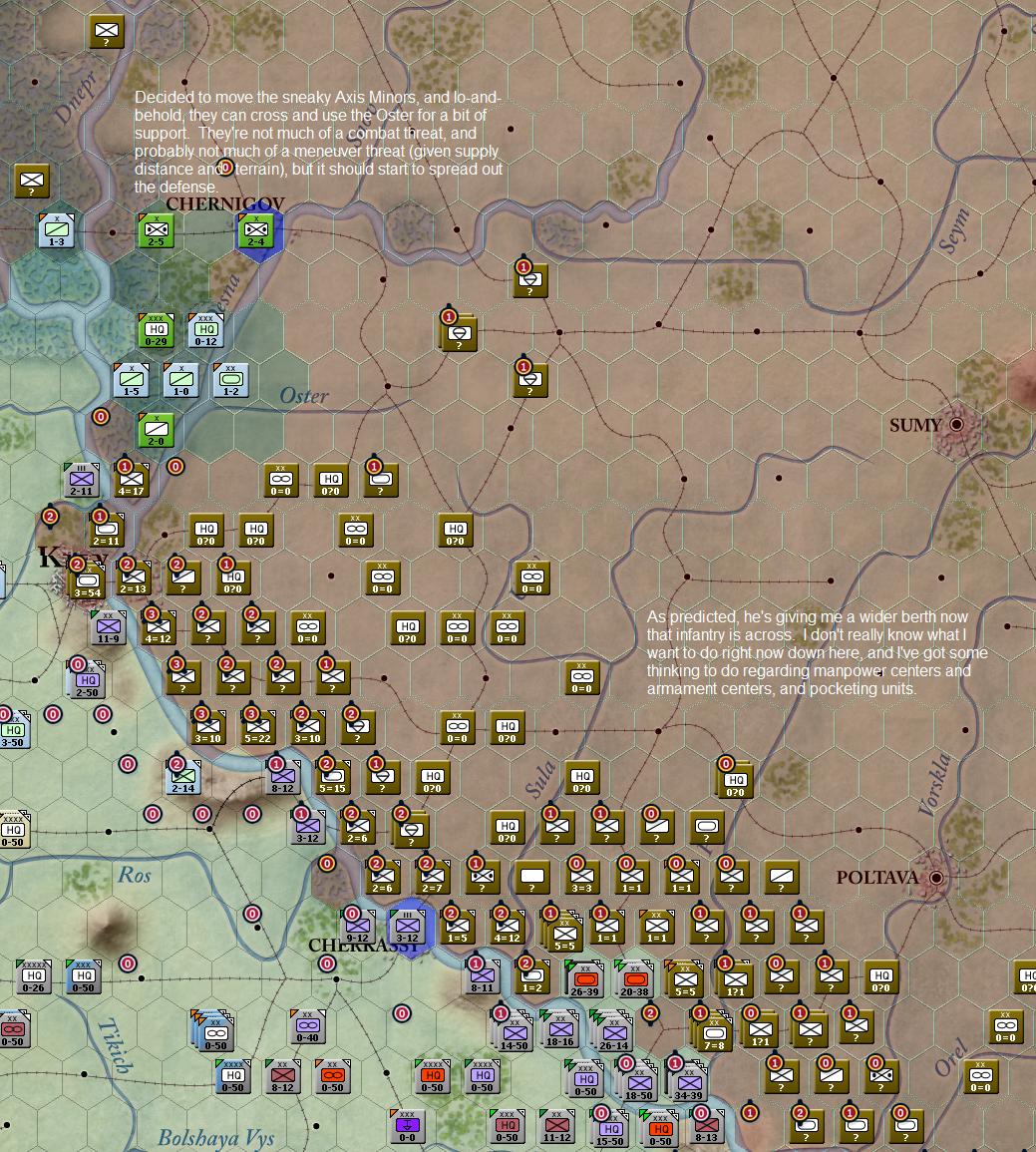
Task: Click the 2-14 unit counter
Action: tap(182, 777)
